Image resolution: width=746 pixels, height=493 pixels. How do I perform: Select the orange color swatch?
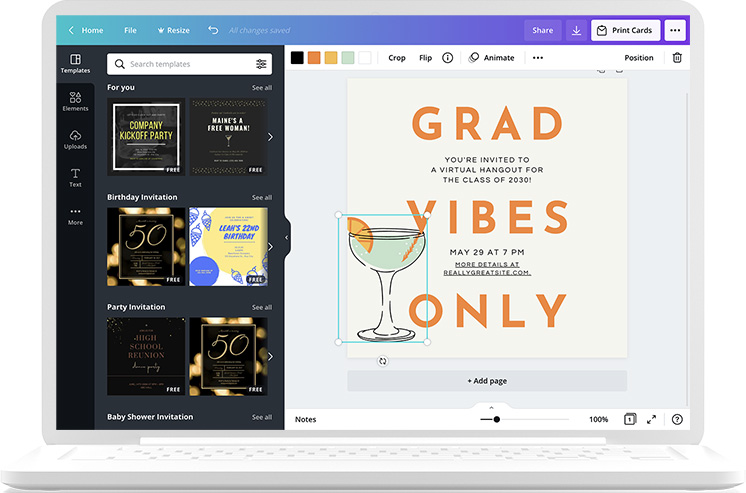click(314, 58)
